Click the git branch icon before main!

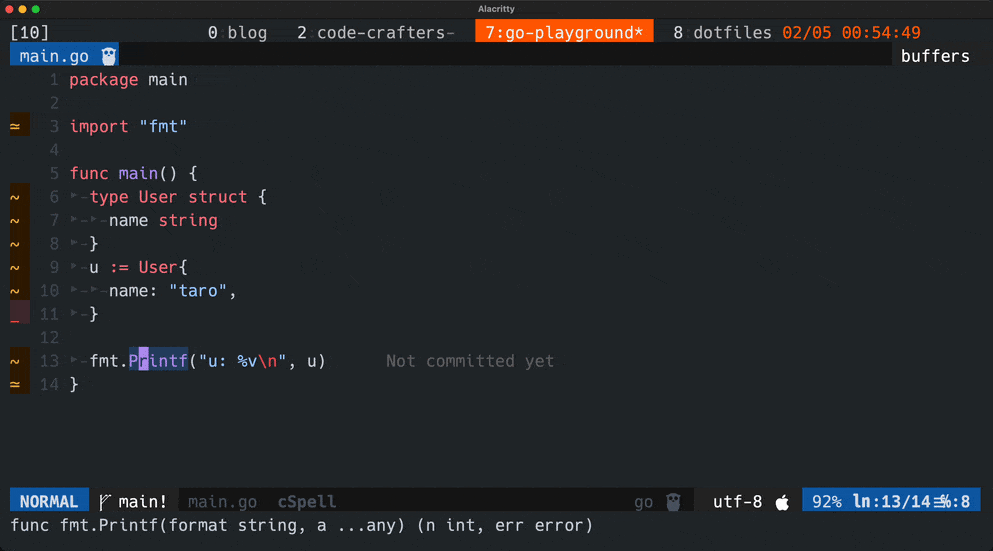(105, 502)
